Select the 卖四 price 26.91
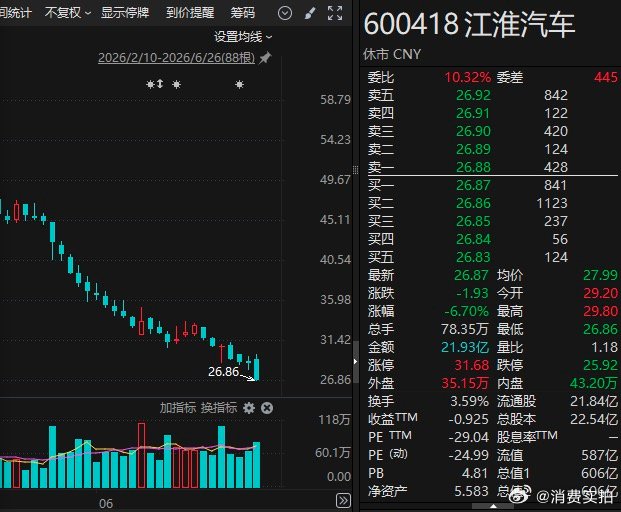The height and width of the screenshot is (512, 621). [473, 114]
